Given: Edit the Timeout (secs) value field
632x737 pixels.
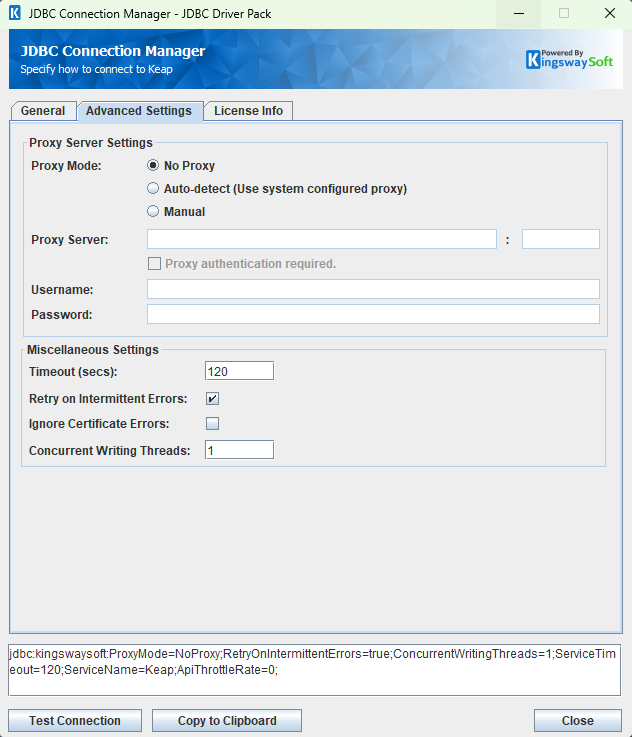Looking at the screenshot, I should pos(239,371).
